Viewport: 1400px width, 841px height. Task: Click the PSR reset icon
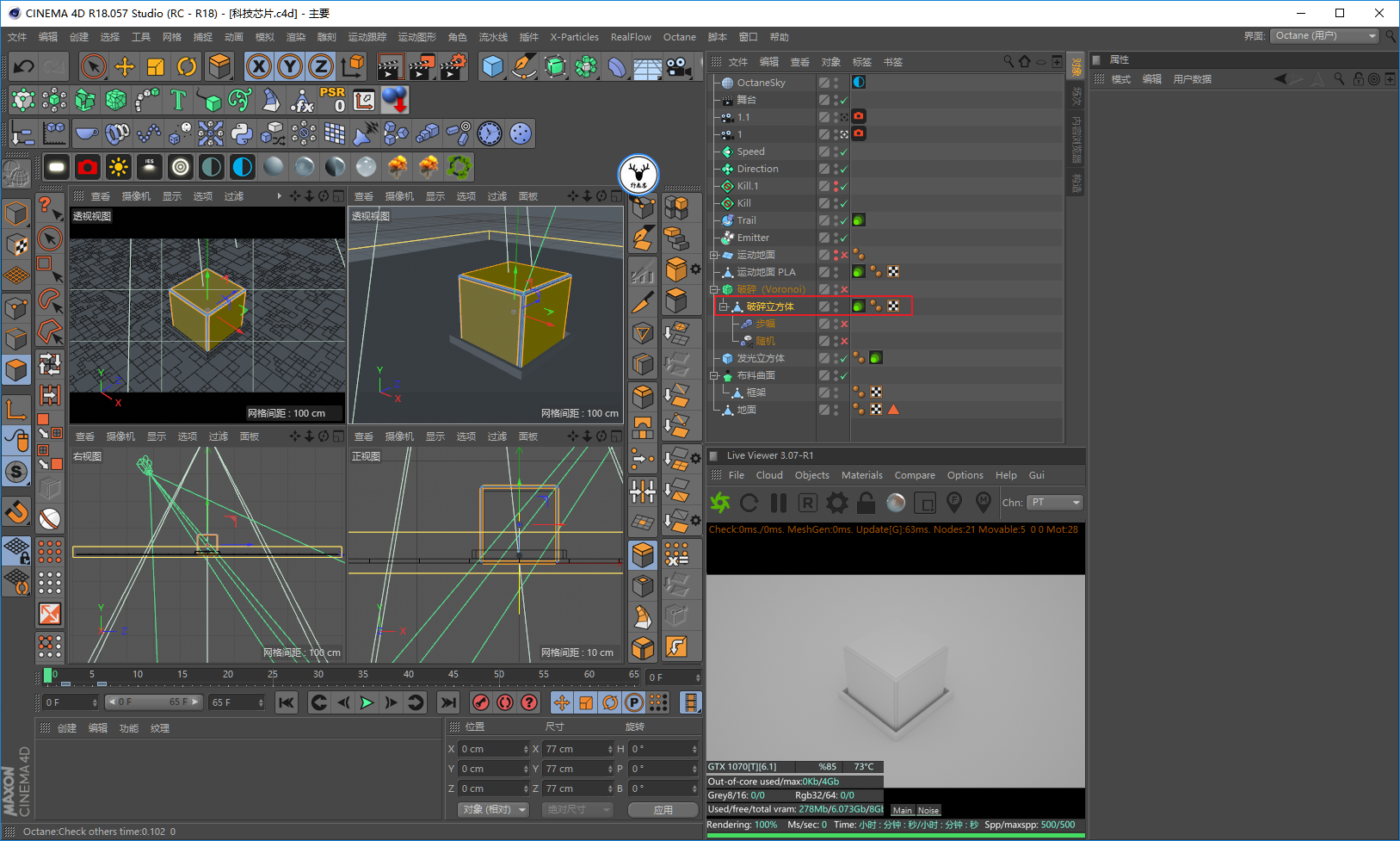332,100
